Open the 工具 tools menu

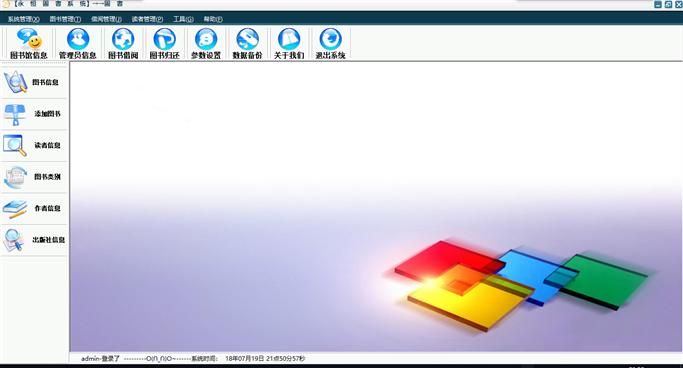click(183, 19)
